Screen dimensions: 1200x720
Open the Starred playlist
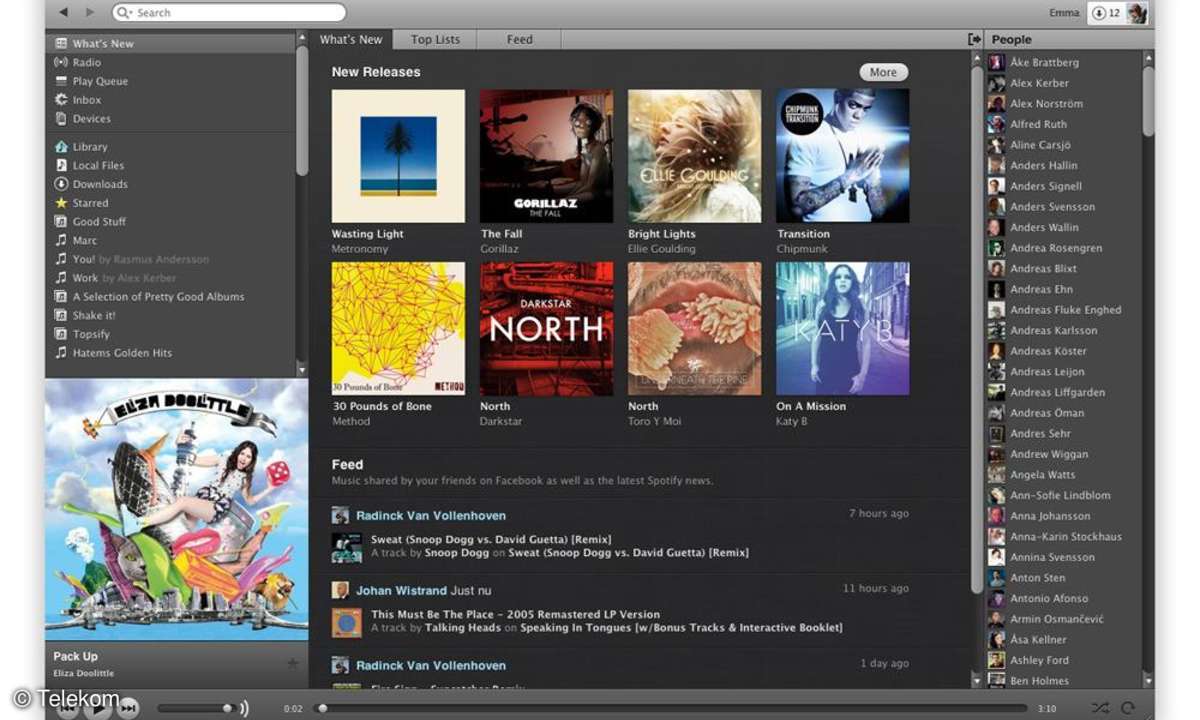coord(170,203)
